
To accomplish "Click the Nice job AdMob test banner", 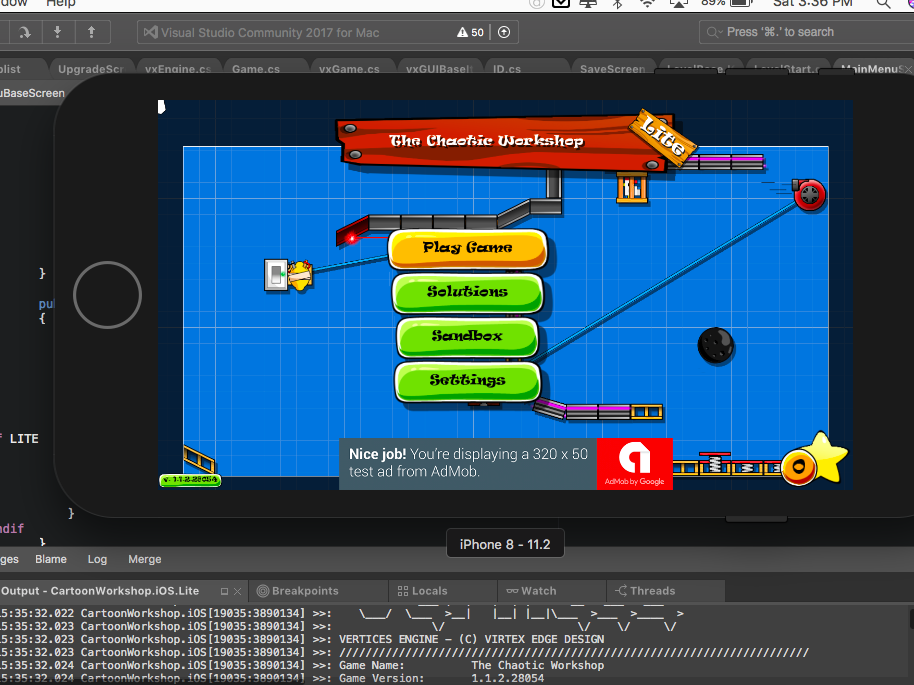I will click(468, 463).
